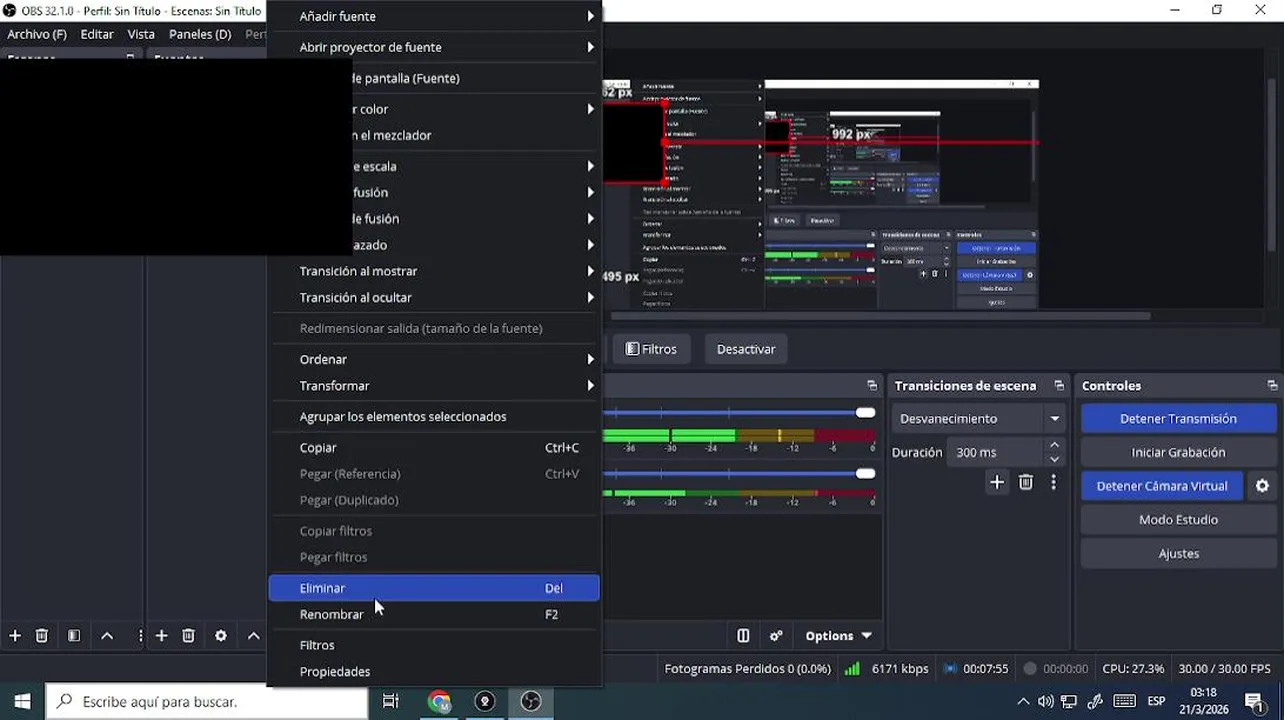
Task: Open the notification center in the taskbar
Action: click(x=1254, y=702)
